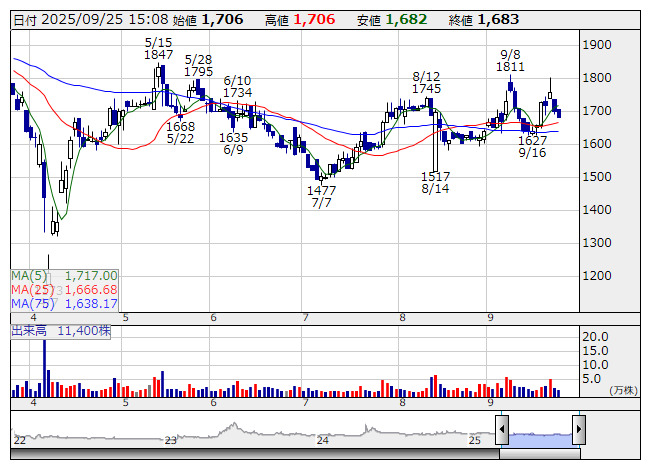Click the 安値 low price value
This screenshot has width=653, height=470.
point(407,19)
